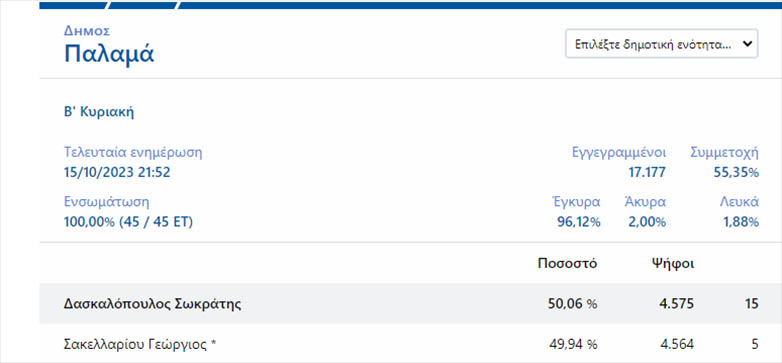The image size is (782, 363).
Task: Click the 4.564 votes figure
Action: [x=675, y=344]
